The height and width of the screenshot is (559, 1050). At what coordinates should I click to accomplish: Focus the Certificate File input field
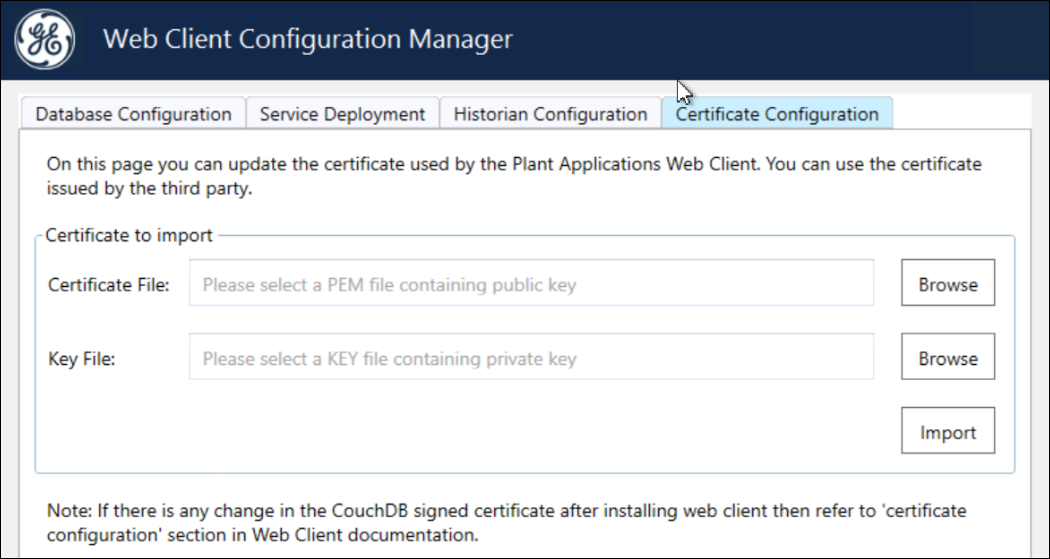[x=531, y=283]
